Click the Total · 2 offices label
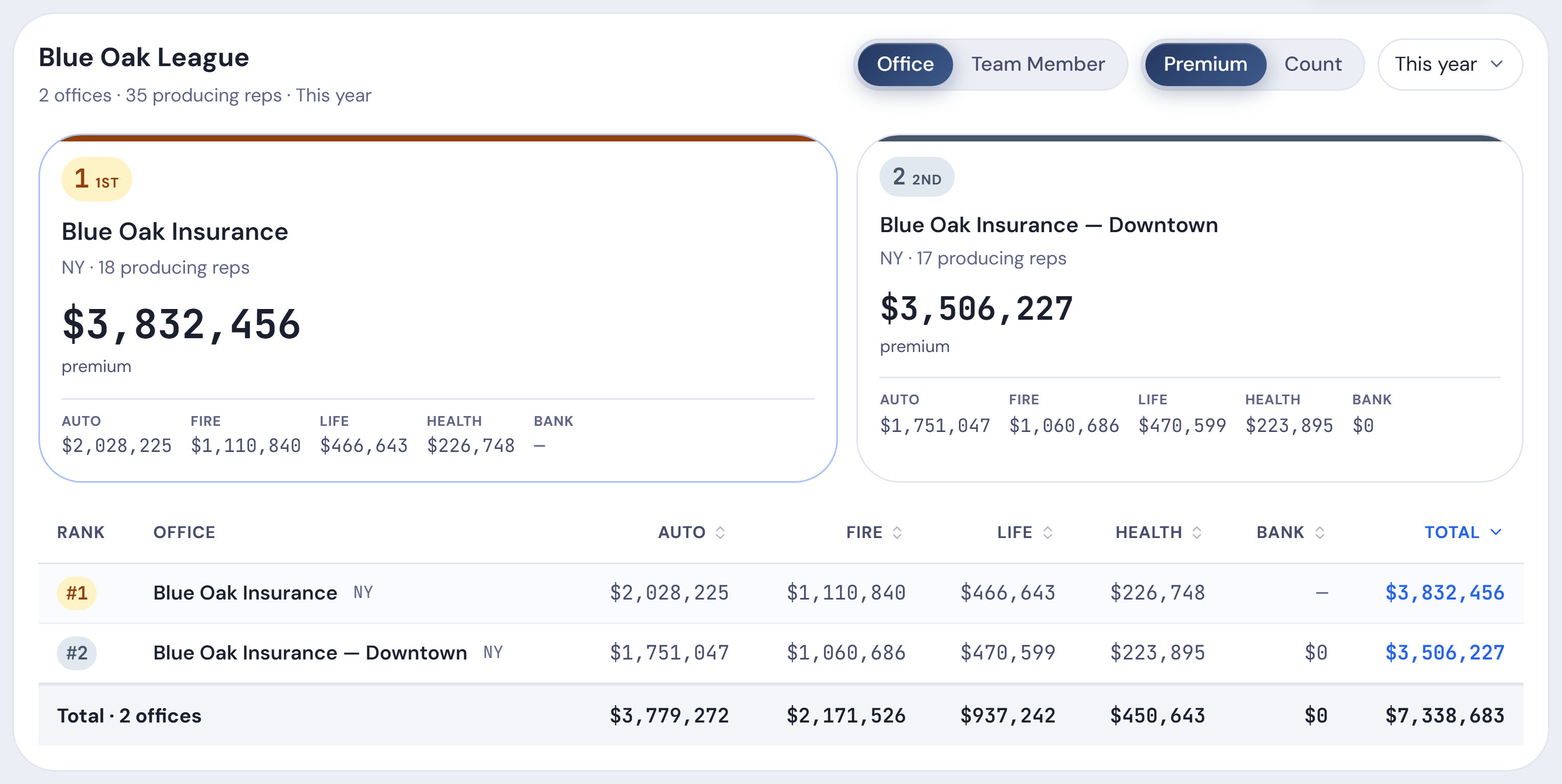This screenshot has height=784, width=1562. pos(129,715)
